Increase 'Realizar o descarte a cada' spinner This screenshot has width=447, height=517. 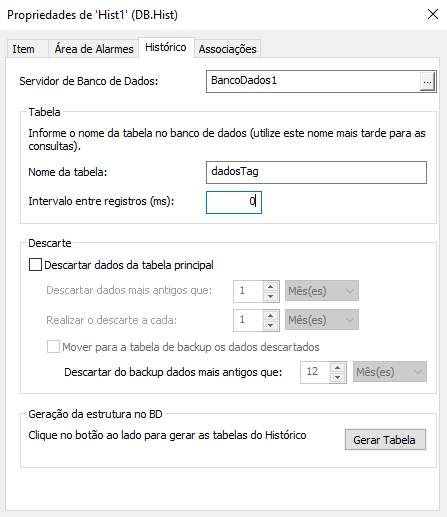click(x=271, y=316)
